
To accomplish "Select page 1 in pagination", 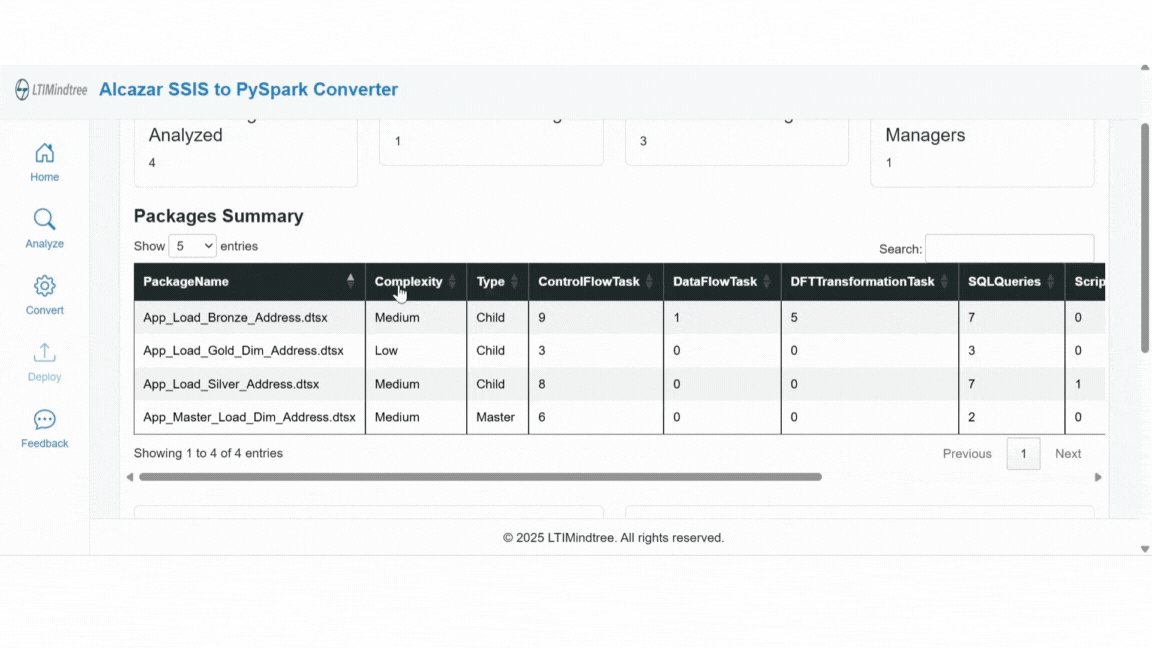I will 1023,454.
